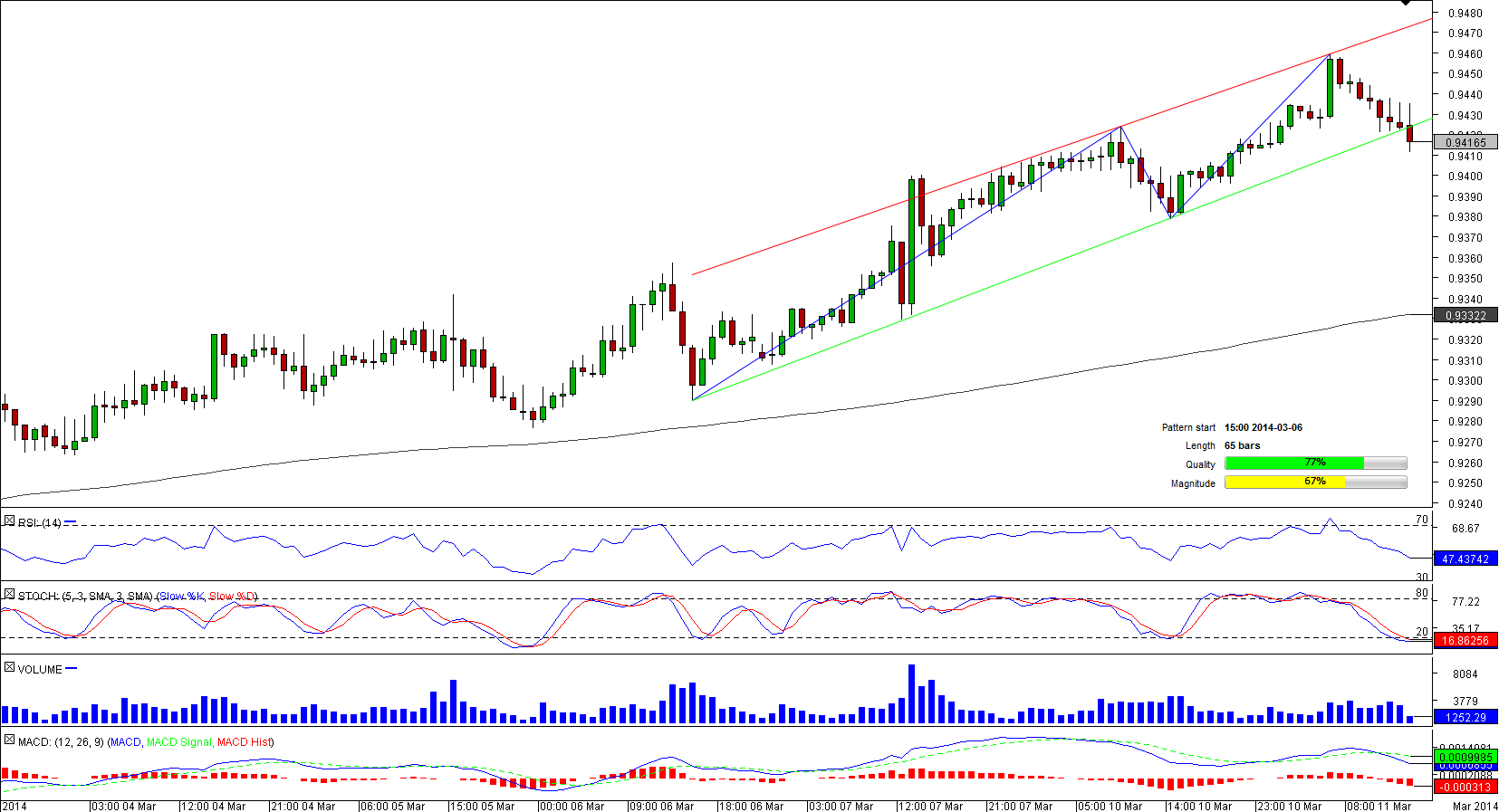Click the green Quality 77% bar
The width and height of the screenshot is (1499, 812).
point(1293,463)
